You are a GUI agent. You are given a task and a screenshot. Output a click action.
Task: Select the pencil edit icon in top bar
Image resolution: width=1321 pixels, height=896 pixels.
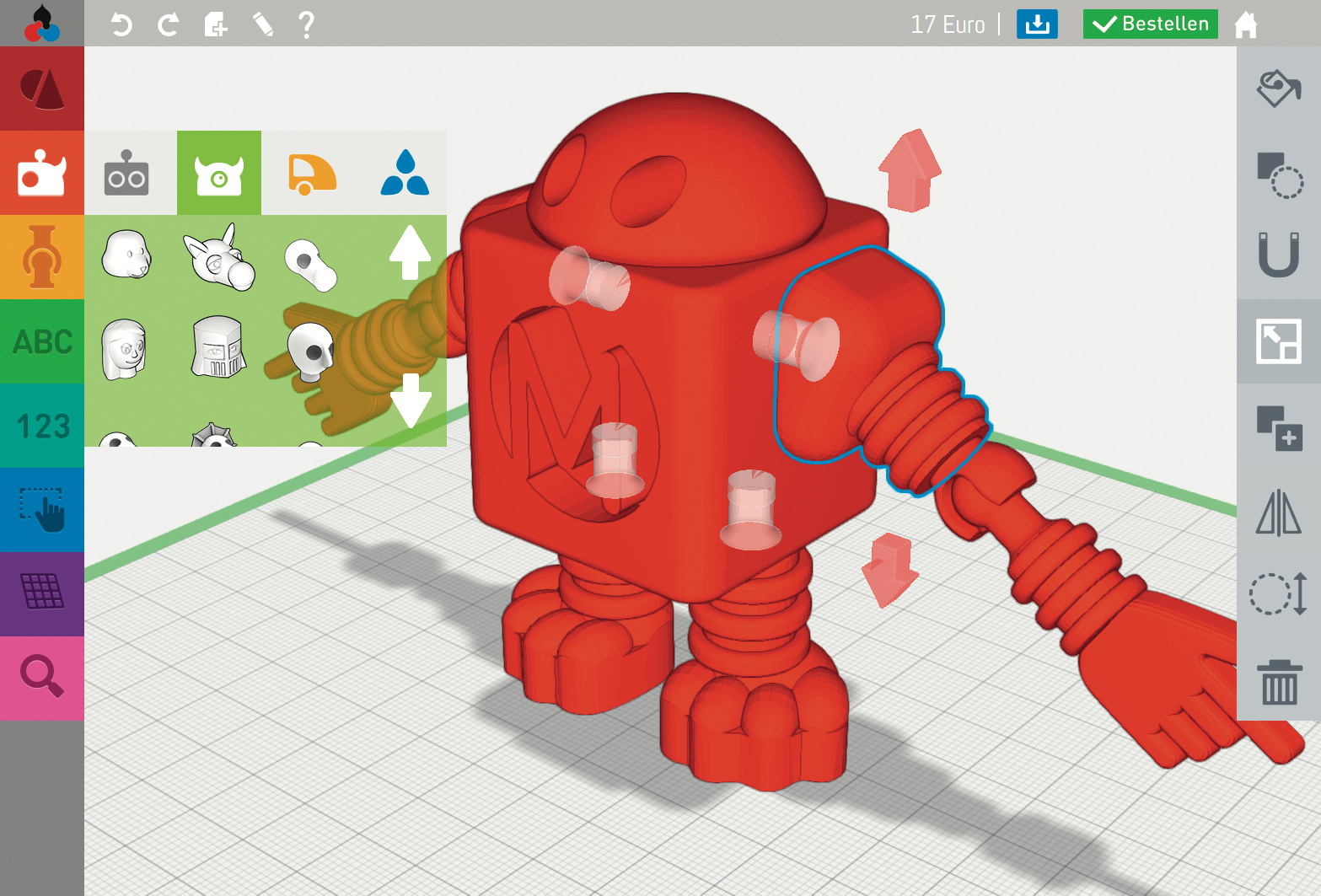pyautogui.click(x=263, y=24)
